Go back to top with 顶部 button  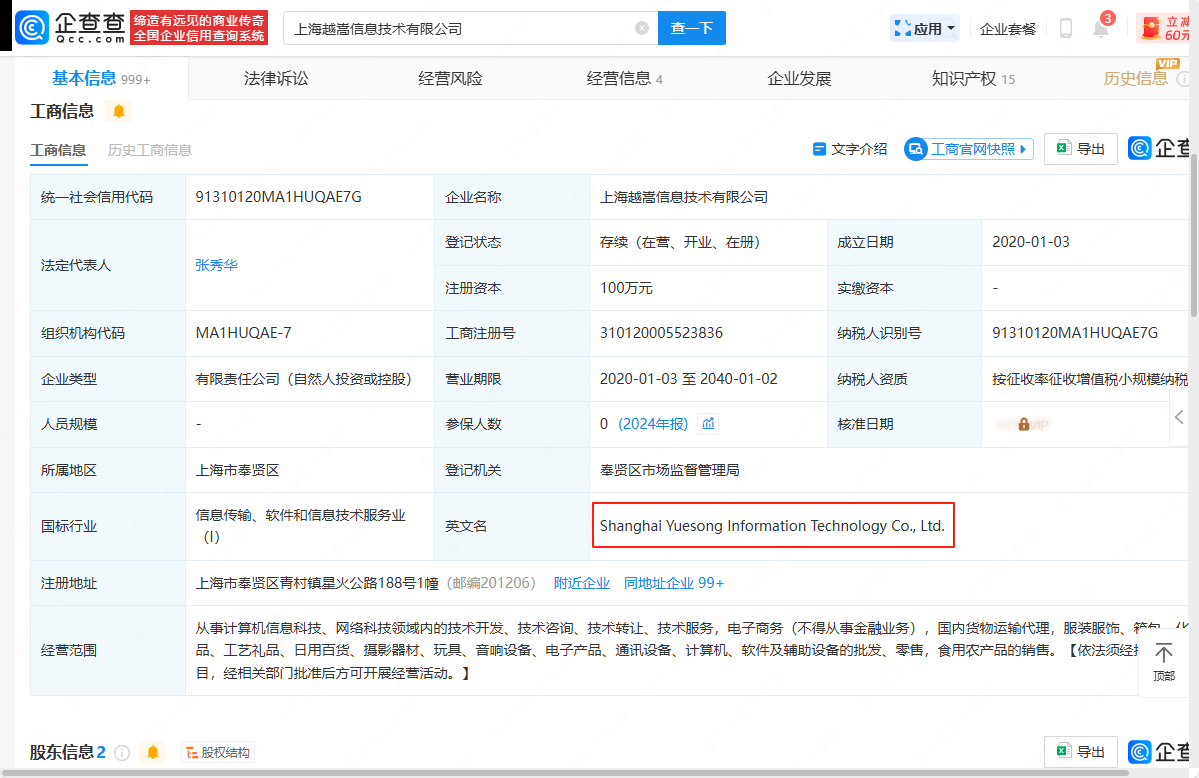(x=1163, y=662)
